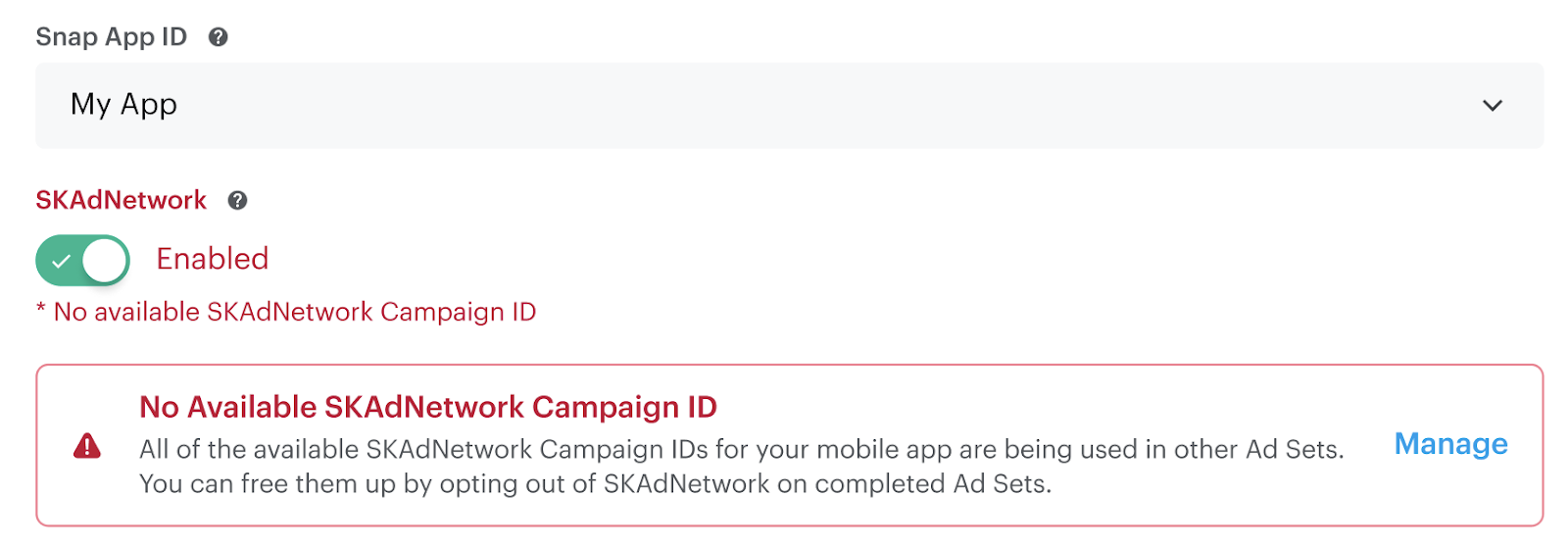Disable the SKAdNetwork toggle switch

coord(83,261)
